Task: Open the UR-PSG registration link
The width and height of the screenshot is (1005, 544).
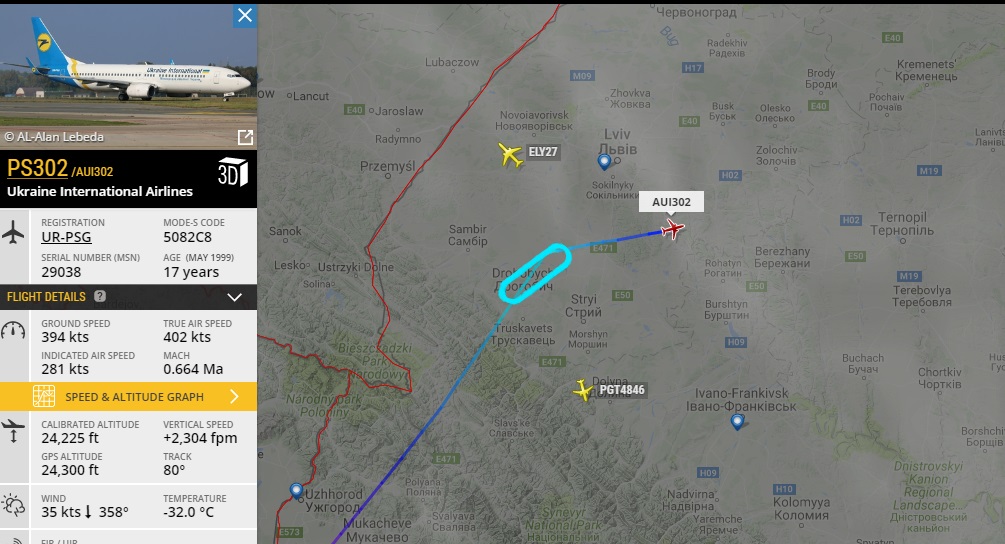Action: [67, 237]
